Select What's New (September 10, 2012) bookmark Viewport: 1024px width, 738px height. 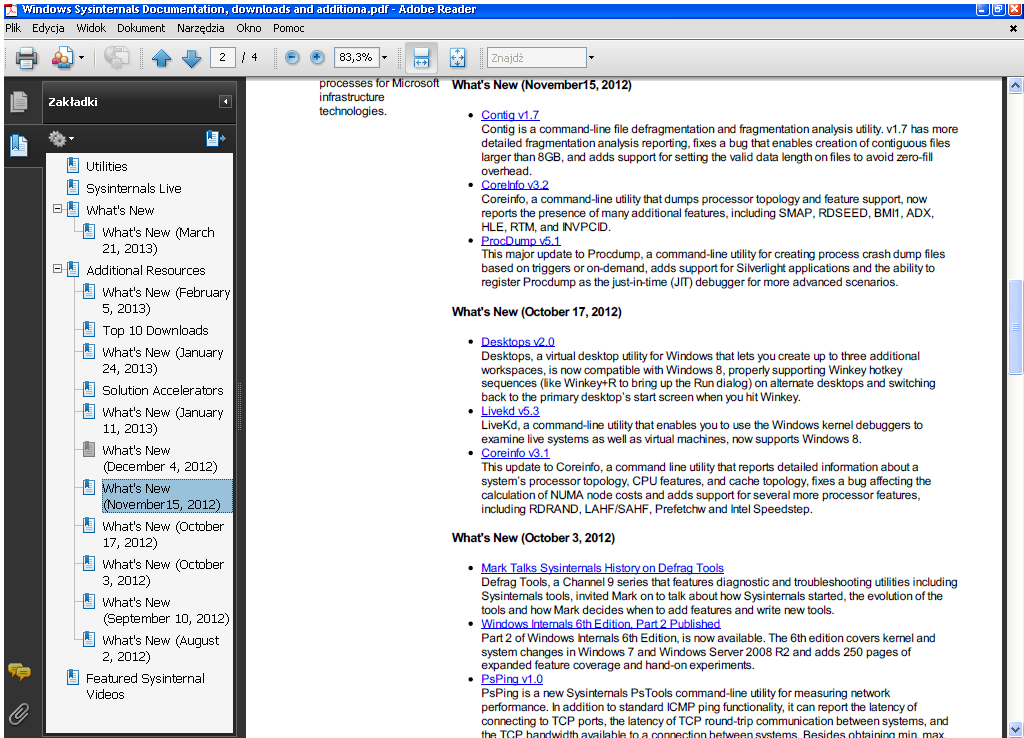(x=166, y=610)
